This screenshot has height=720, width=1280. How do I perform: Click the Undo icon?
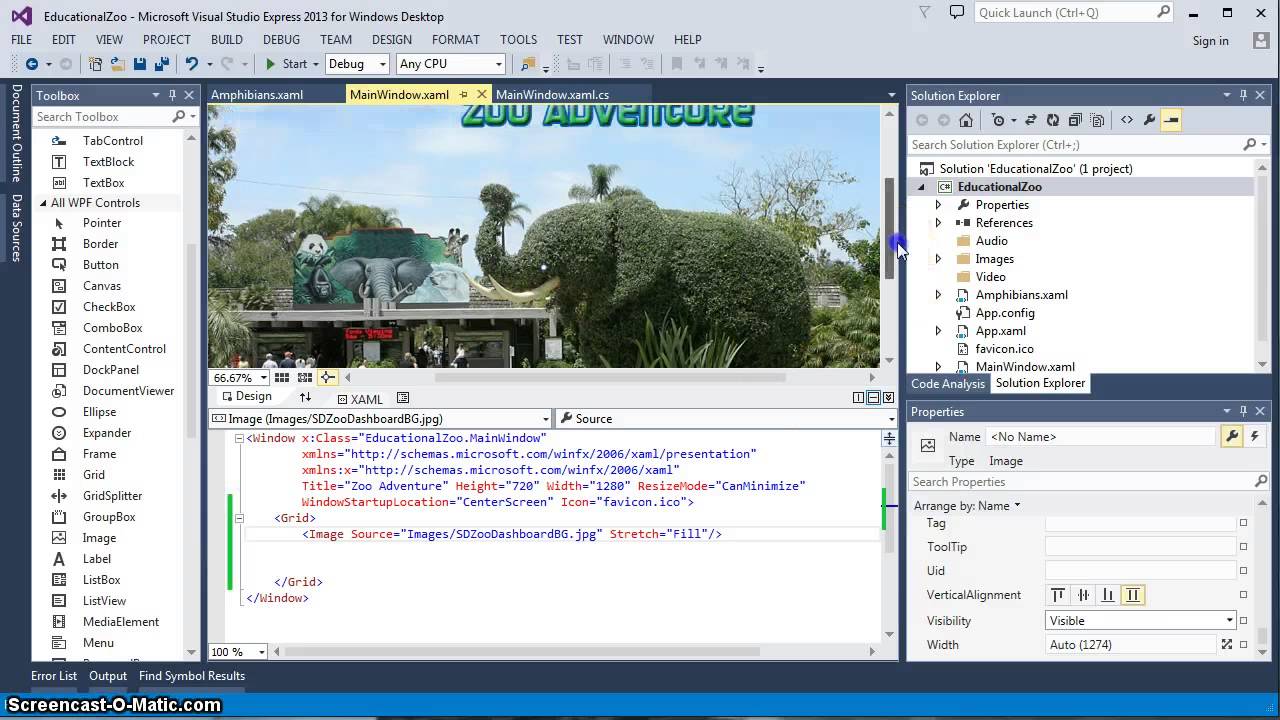(191, 64)
